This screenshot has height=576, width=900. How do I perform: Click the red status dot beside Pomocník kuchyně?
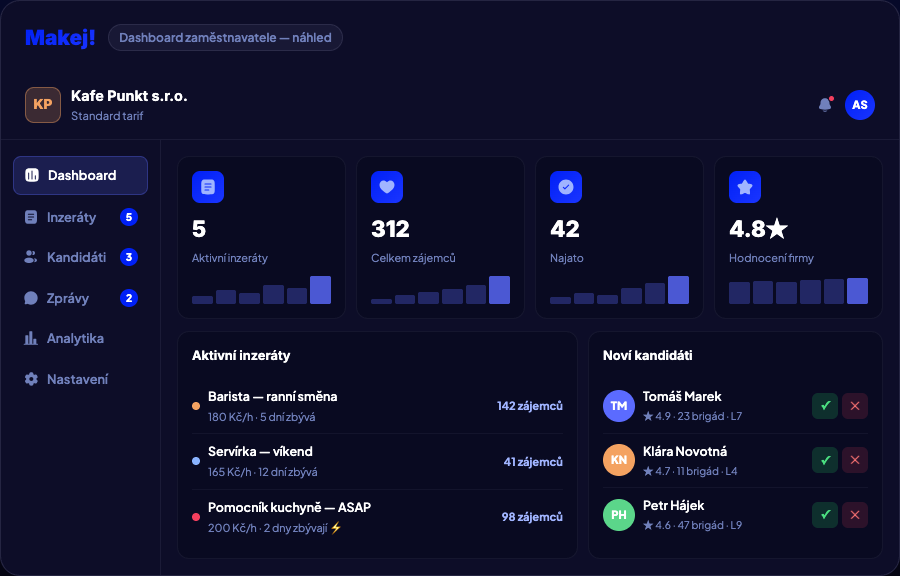(196, 517)
